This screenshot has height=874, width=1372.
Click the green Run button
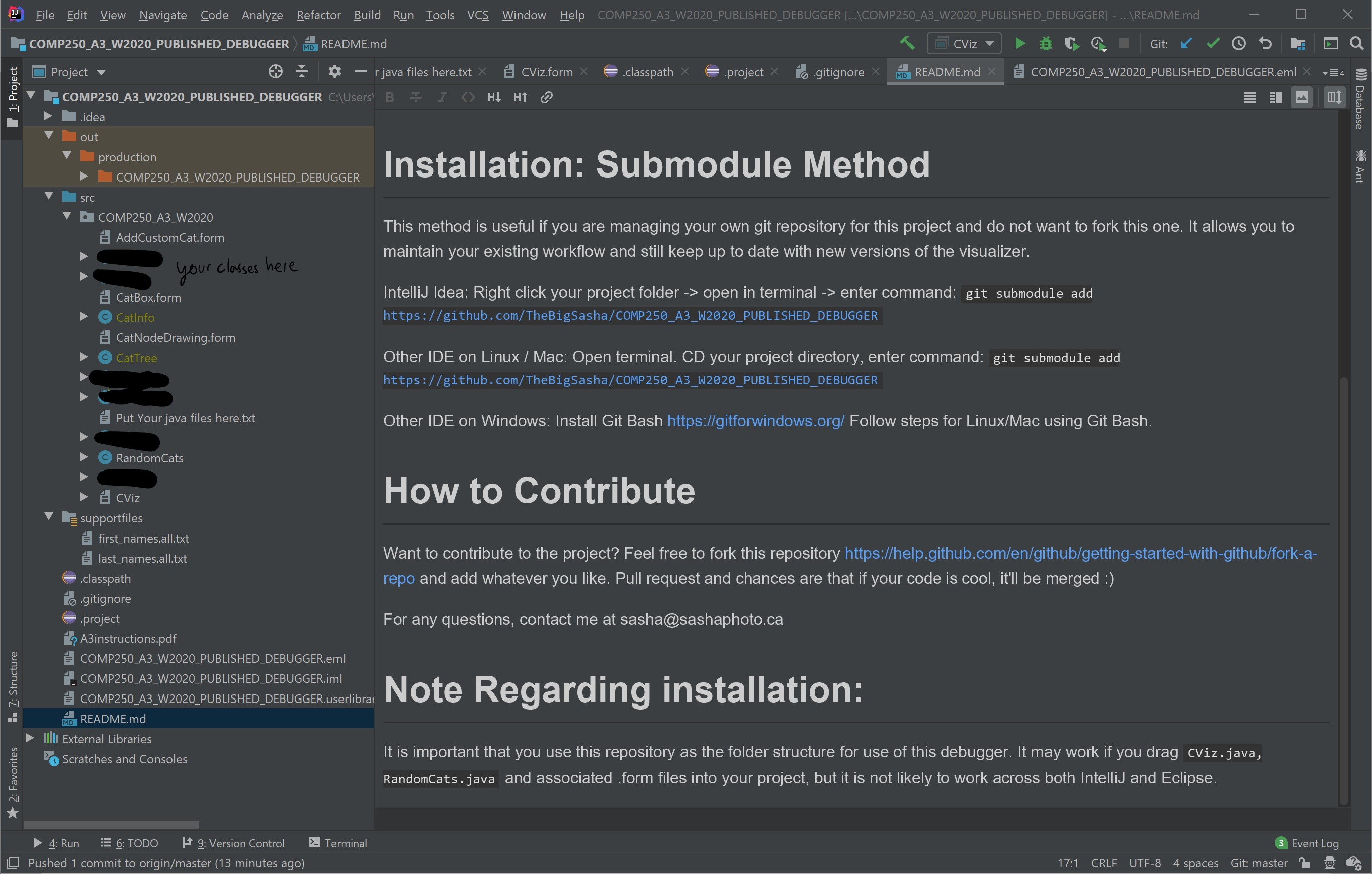pyautogui.click(x=1020, y=44)
